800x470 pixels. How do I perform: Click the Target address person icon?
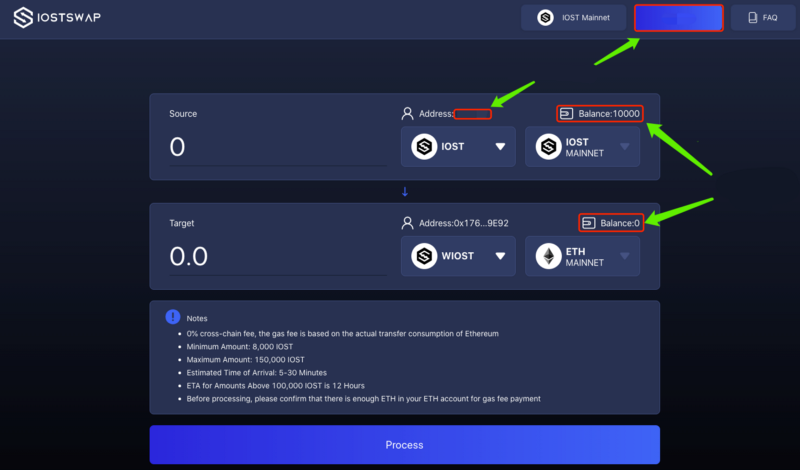tap(407, 223)
